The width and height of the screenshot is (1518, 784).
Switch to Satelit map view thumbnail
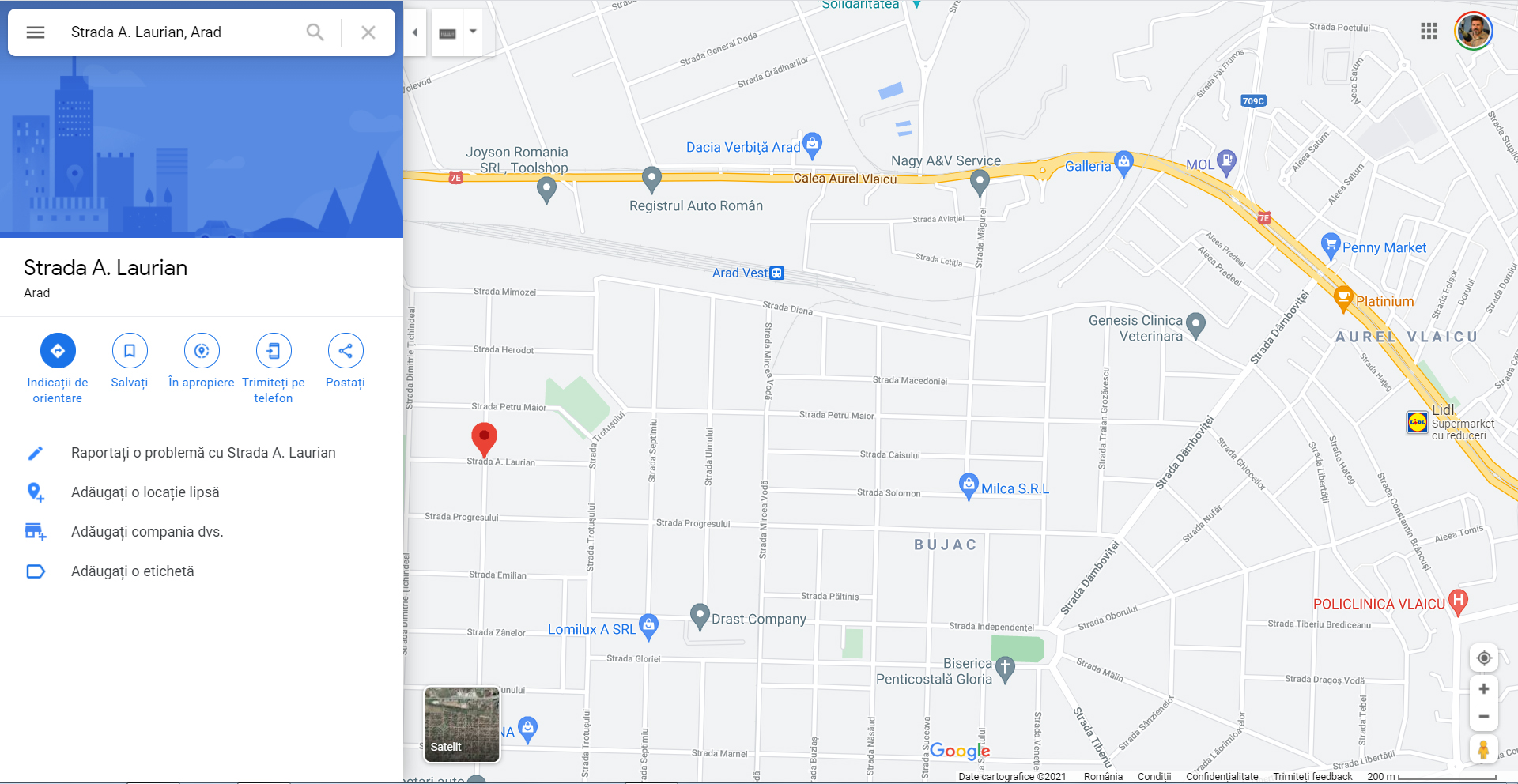point(462,724)
